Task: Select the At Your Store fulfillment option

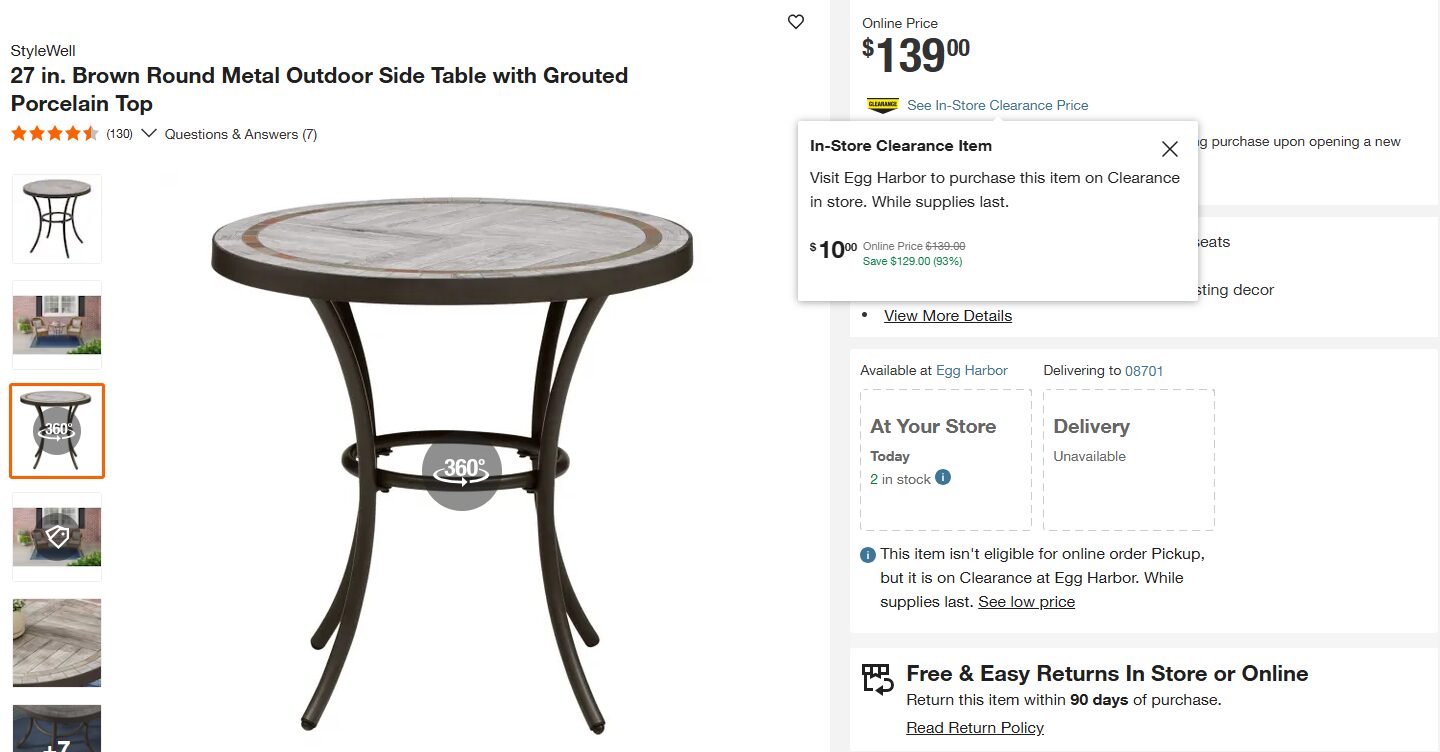Action: 945,459
